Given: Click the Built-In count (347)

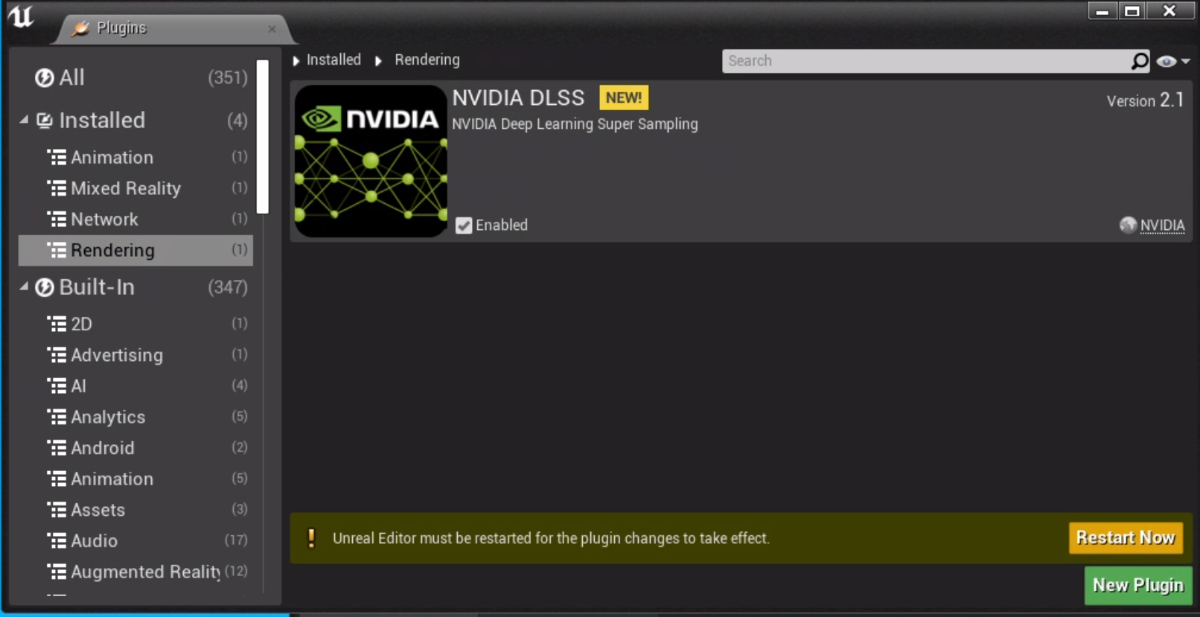Looking at the screenshot, I should [x=228, y=288].
